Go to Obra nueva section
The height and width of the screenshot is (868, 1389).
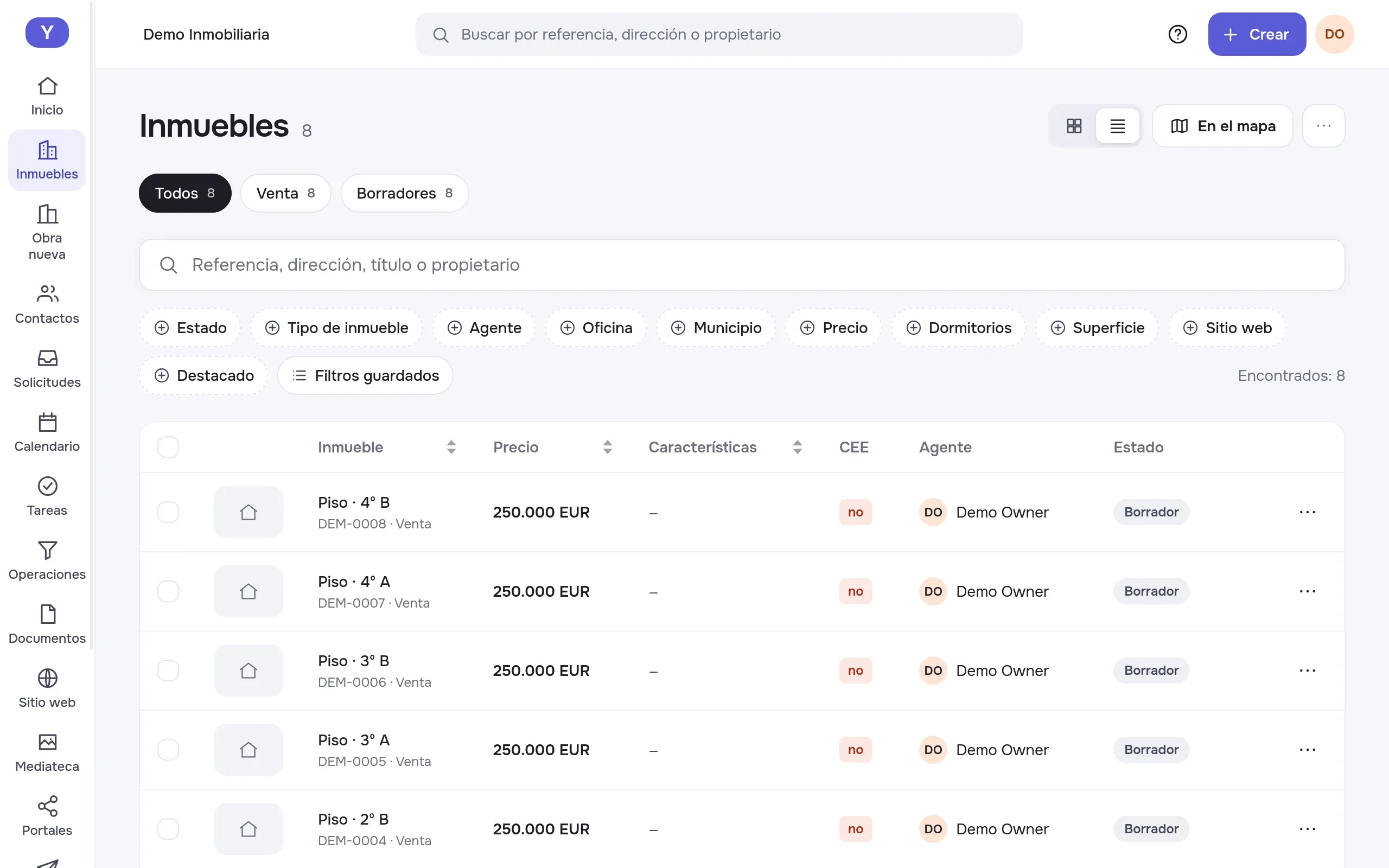47,232
